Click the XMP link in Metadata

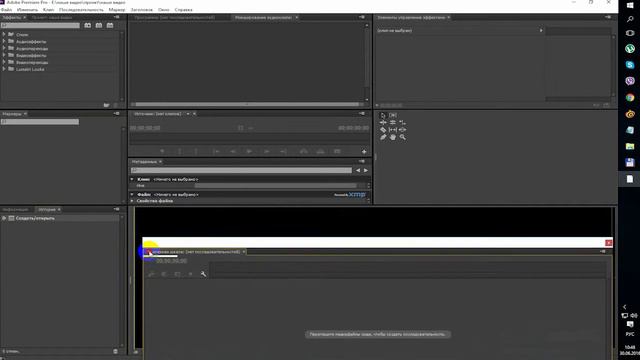(x=357, y=194)
